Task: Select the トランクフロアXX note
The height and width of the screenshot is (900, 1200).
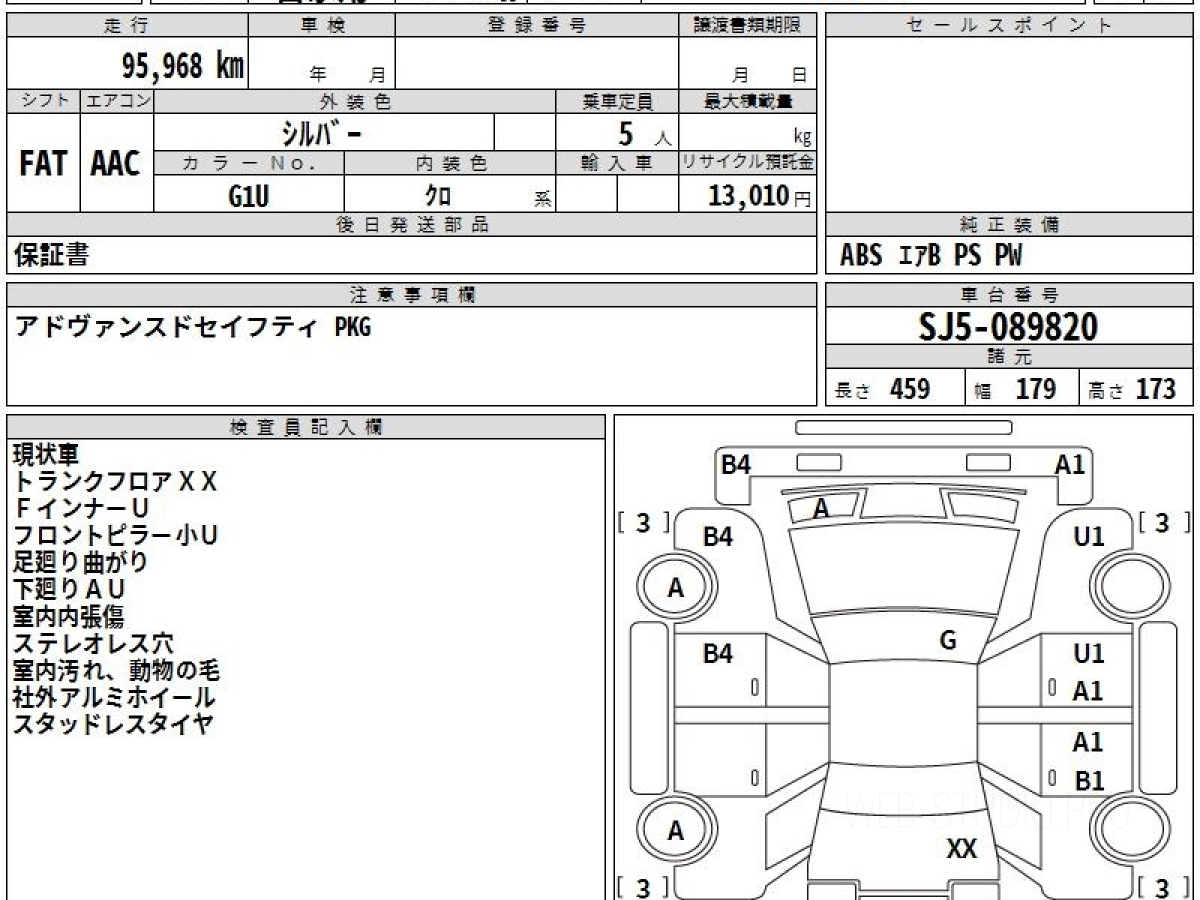Action: coord(114,482)
